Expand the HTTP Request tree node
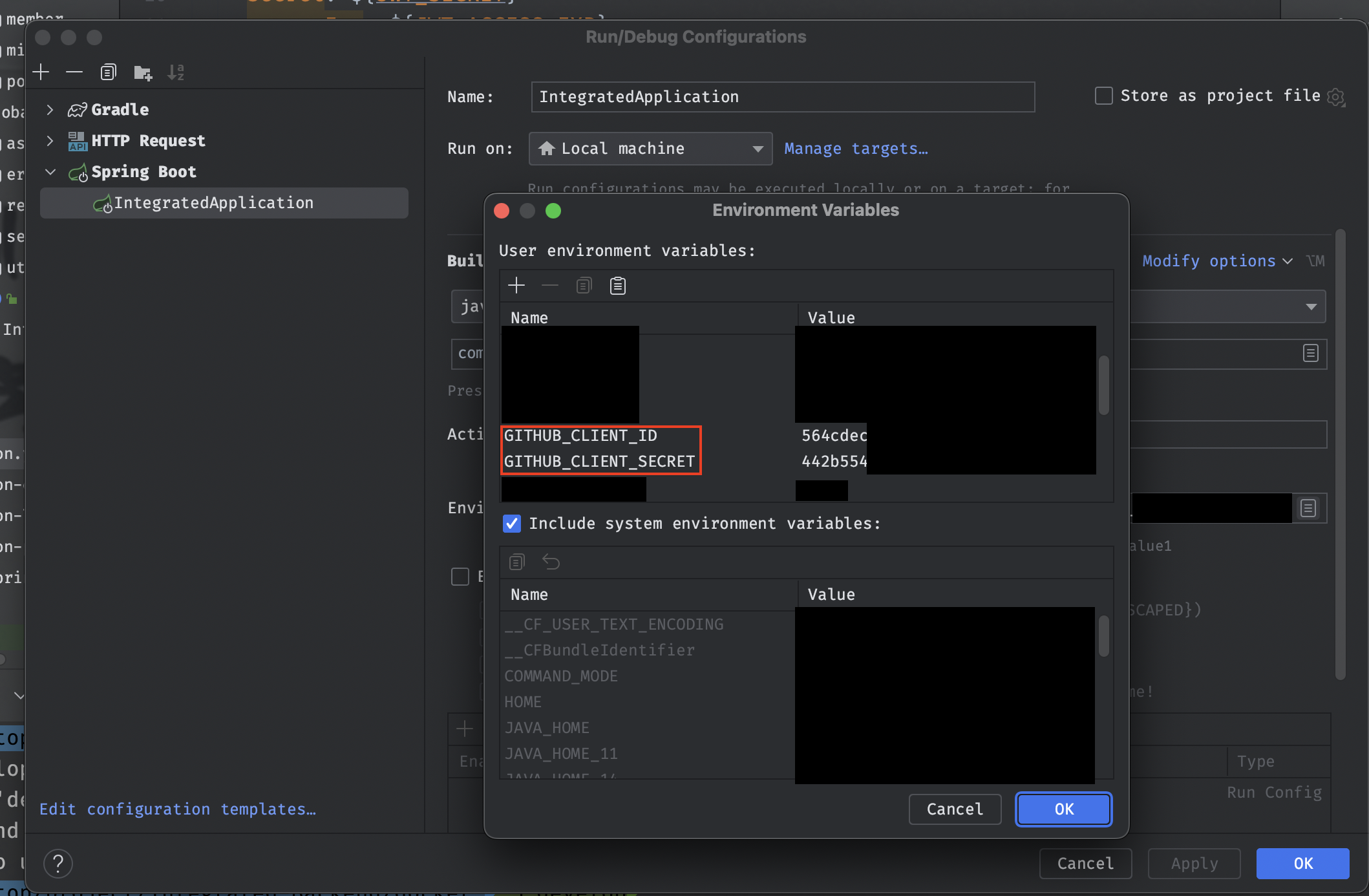 point(50,141)
